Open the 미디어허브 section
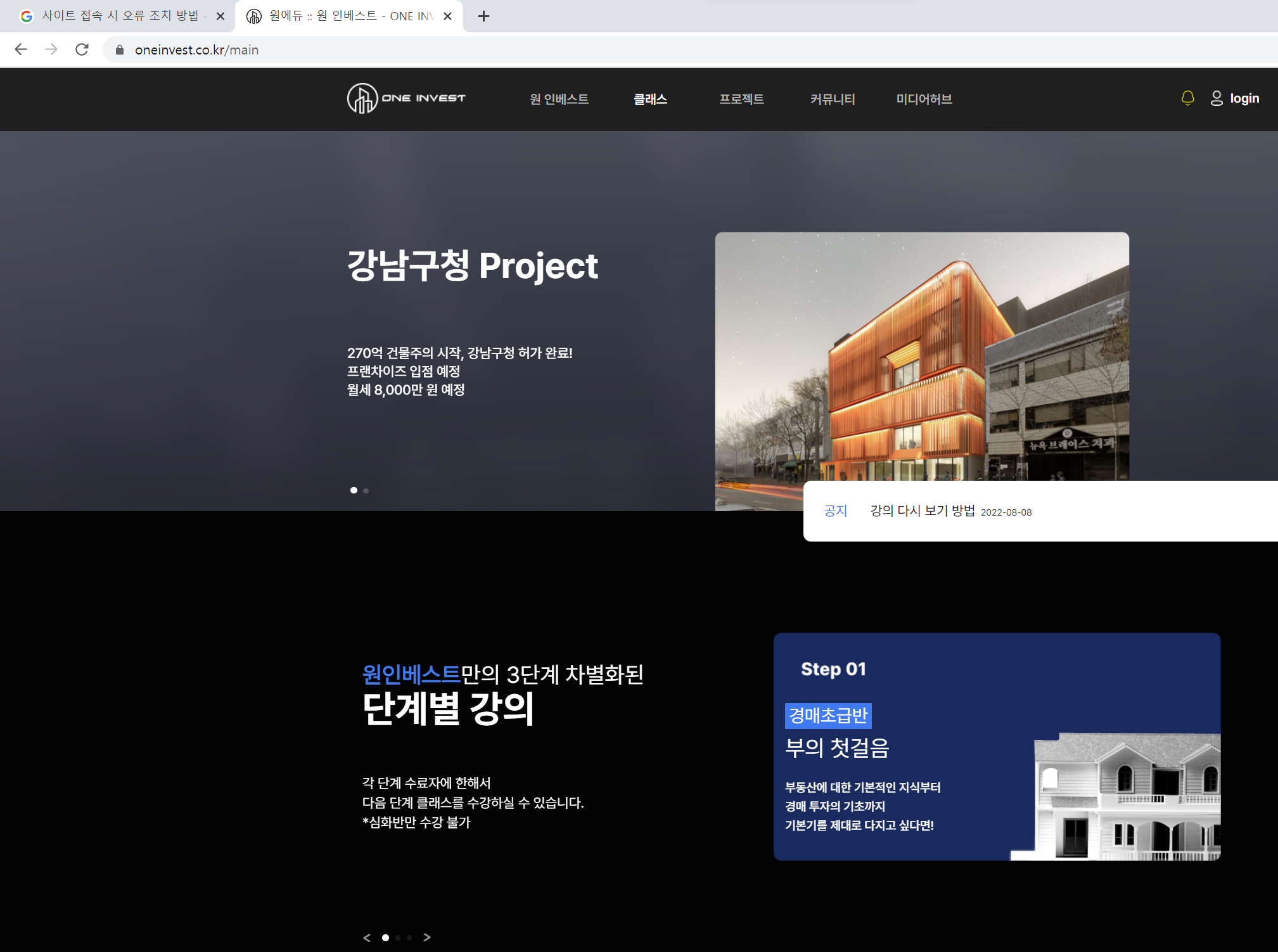 click(924, 99)
